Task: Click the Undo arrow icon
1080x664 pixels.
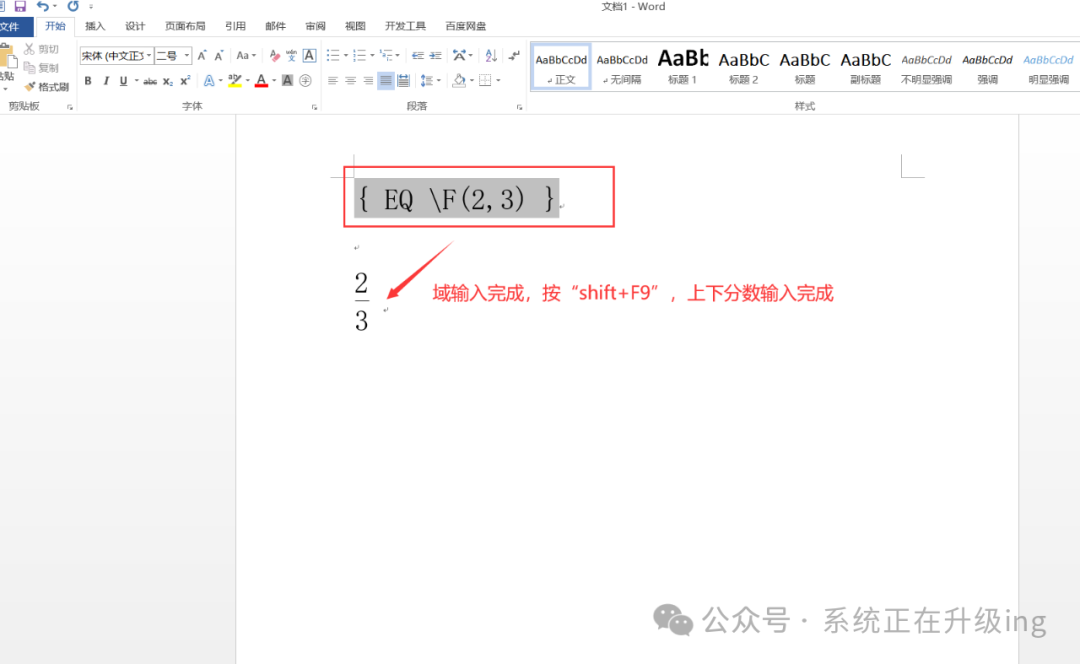Action: pyautogui.click(x=43, y=6)
